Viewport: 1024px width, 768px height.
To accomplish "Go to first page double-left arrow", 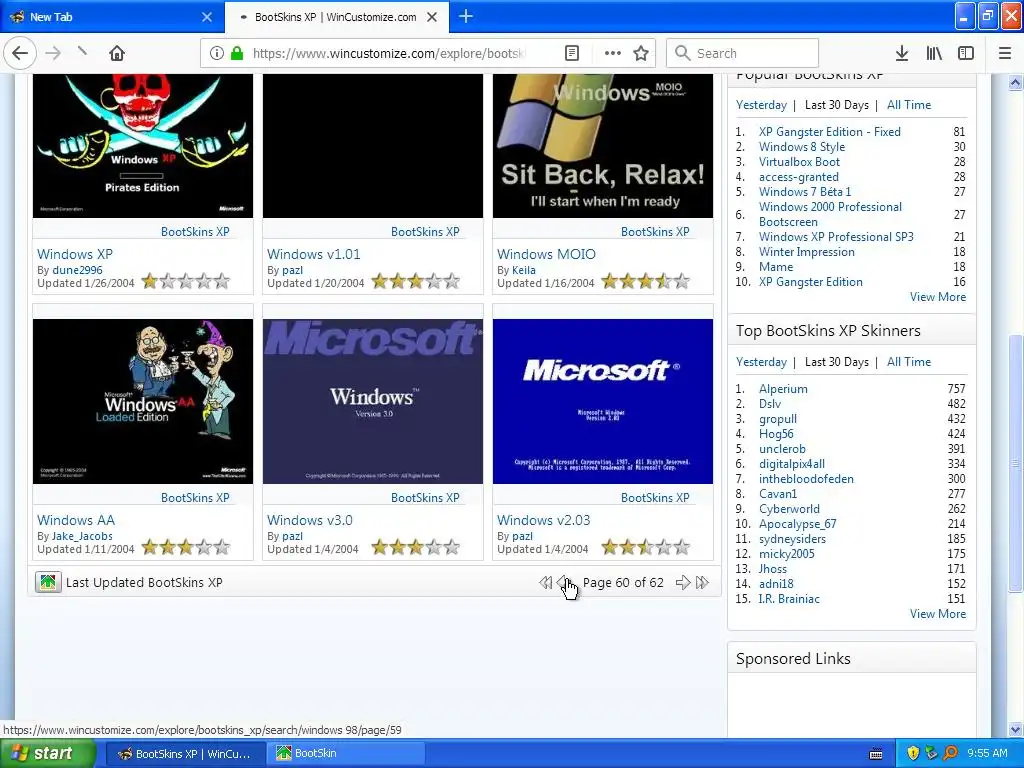I will pos(545,583).
